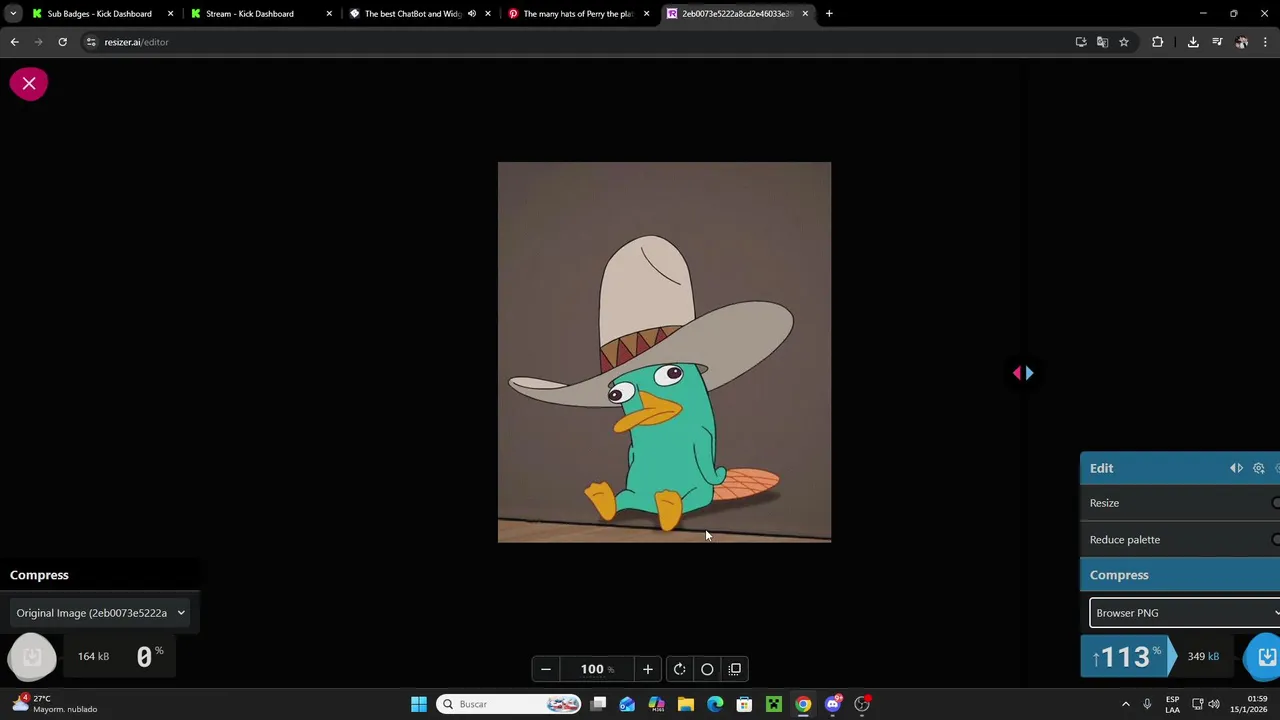The width and height of the screenshot is (1280, 720).
Task: Open the media controls icon in Chrome
Action: tap(1217, 42)
